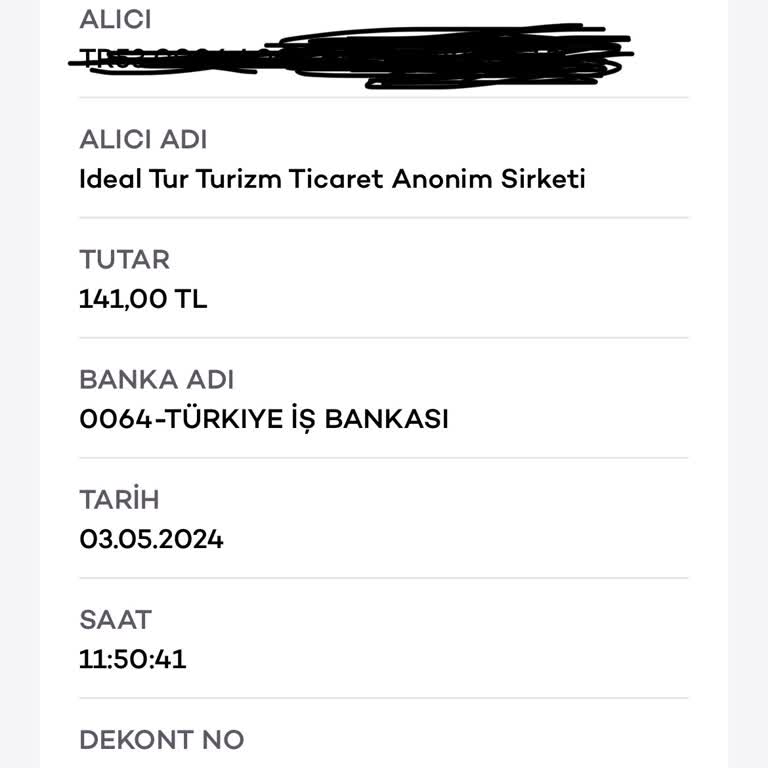Select the 0064-TÜRKIYE İŞ BANKASI value
This screenshot has width=768, height=768.
pos(263,419)
